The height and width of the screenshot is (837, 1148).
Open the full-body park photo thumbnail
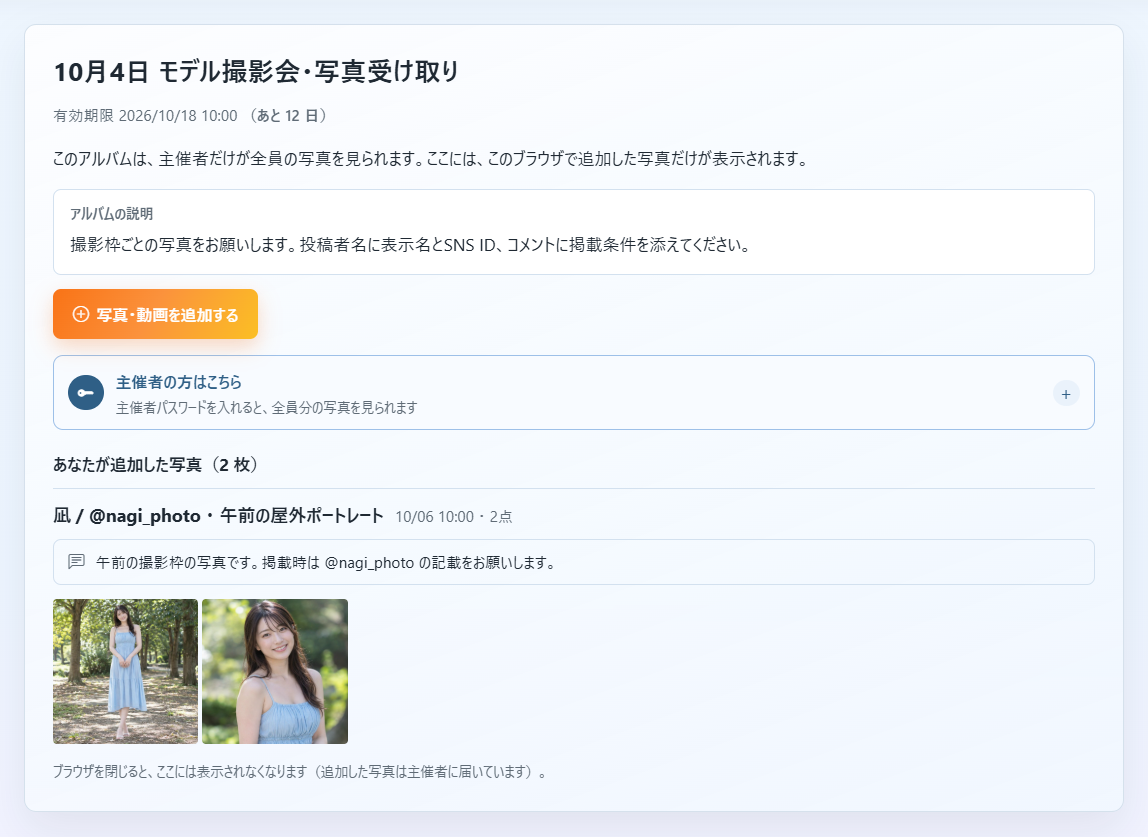point(125,672)
